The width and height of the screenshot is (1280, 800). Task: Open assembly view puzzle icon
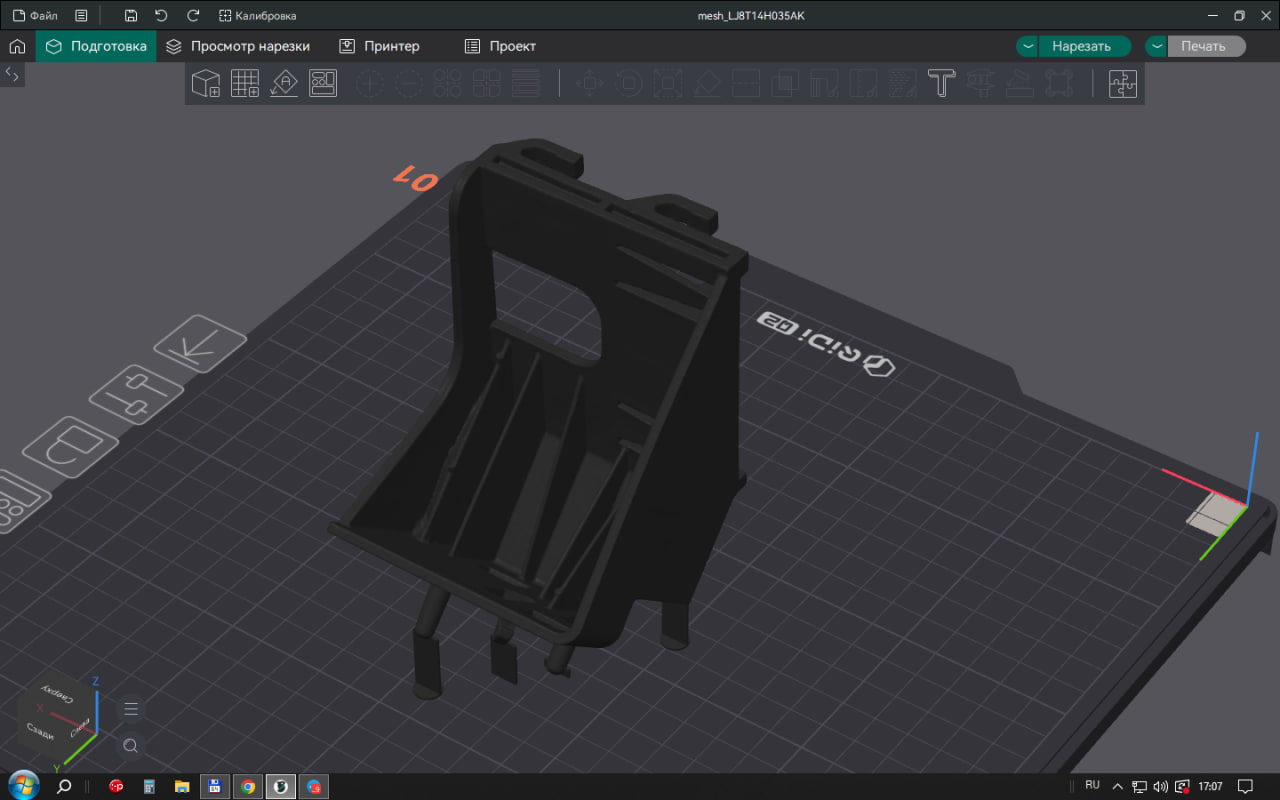click(x=1123, y=83)
